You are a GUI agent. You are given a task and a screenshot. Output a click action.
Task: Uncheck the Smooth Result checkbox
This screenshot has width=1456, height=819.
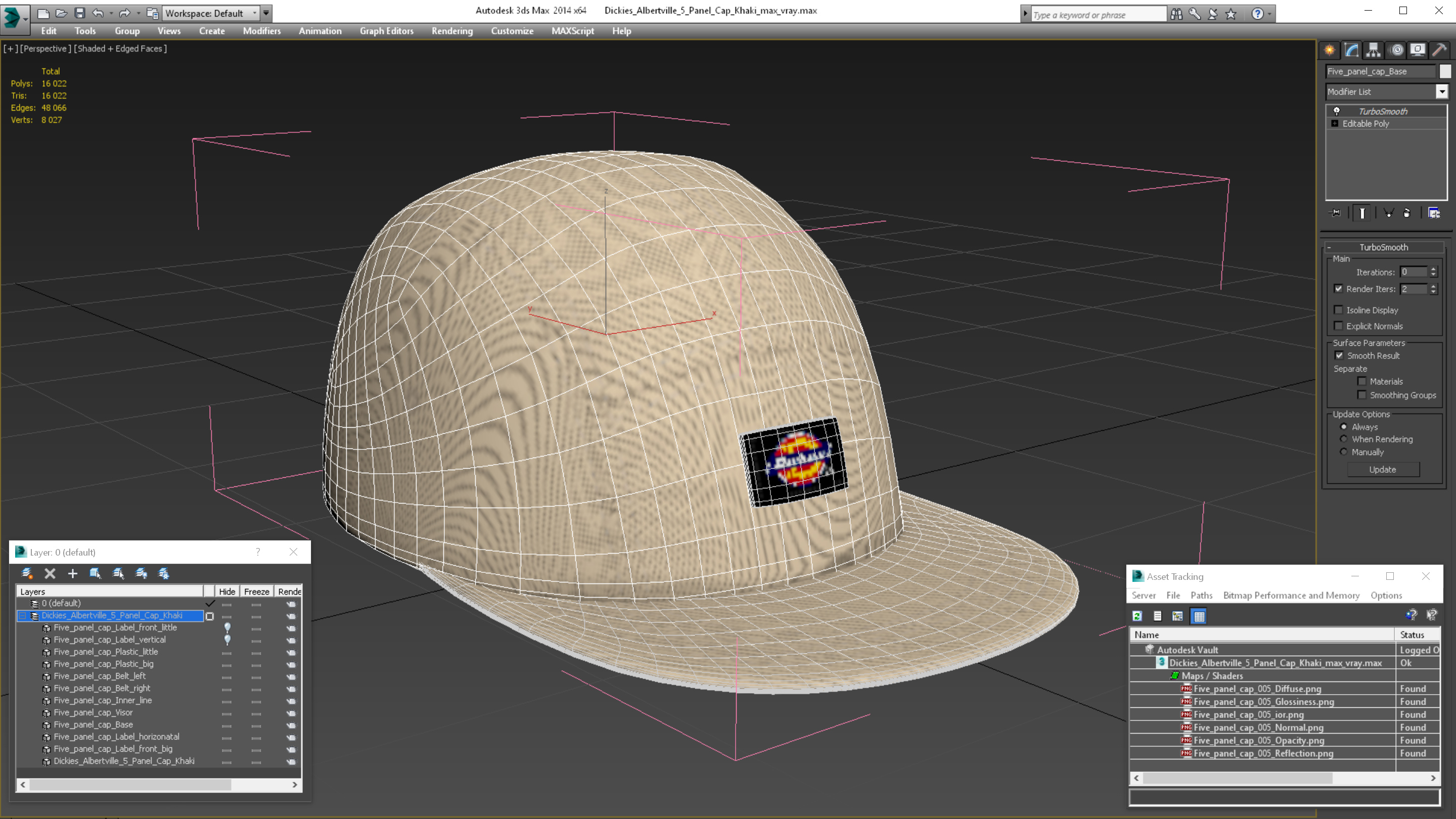[1339, 355]
